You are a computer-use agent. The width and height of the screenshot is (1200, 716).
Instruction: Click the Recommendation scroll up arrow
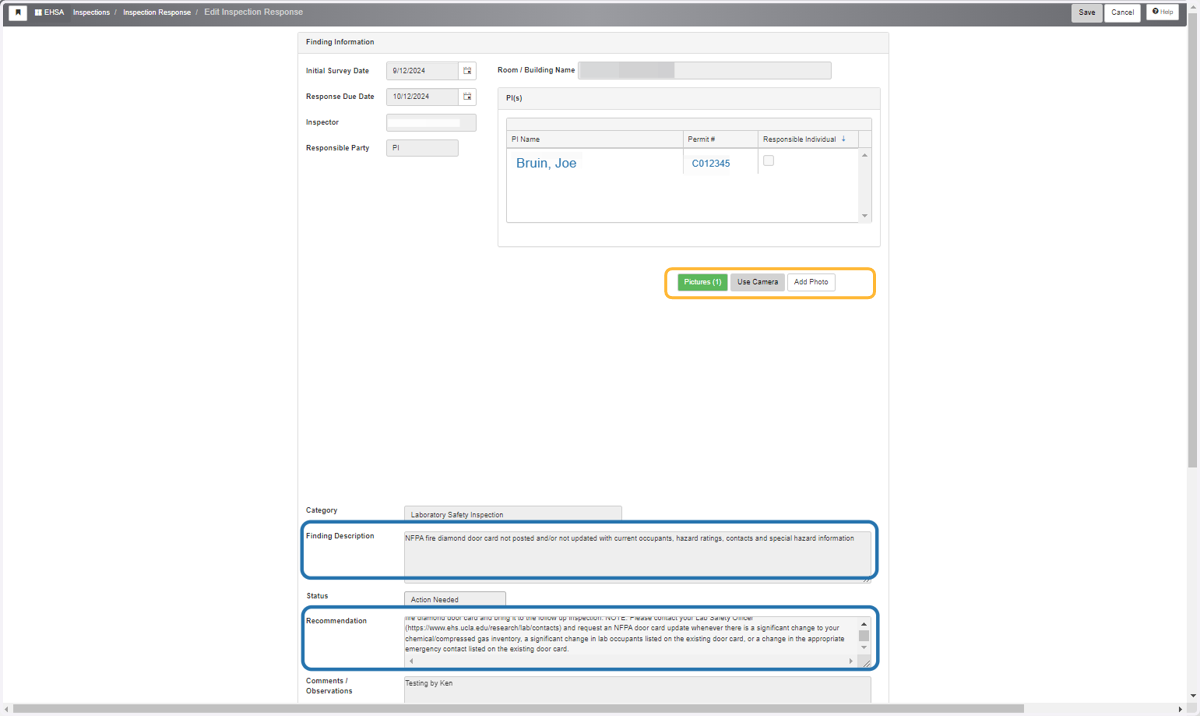click(864, 624)
